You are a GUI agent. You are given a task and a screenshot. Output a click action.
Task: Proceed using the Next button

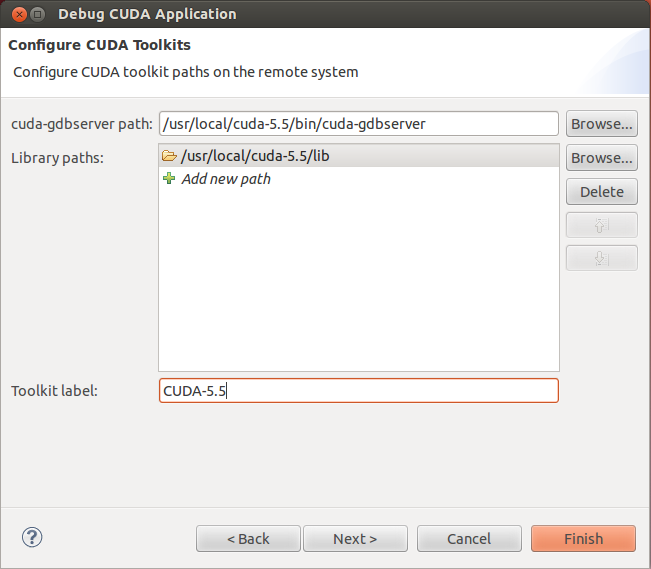point(355,539)
